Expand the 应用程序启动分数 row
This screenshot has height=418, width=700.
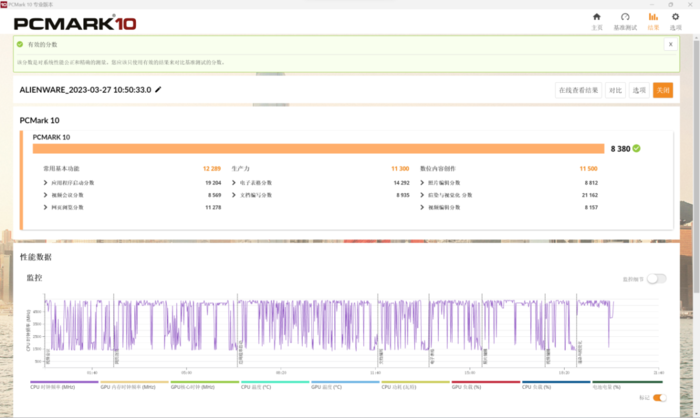pyautogui.click(x=45, y=183)
